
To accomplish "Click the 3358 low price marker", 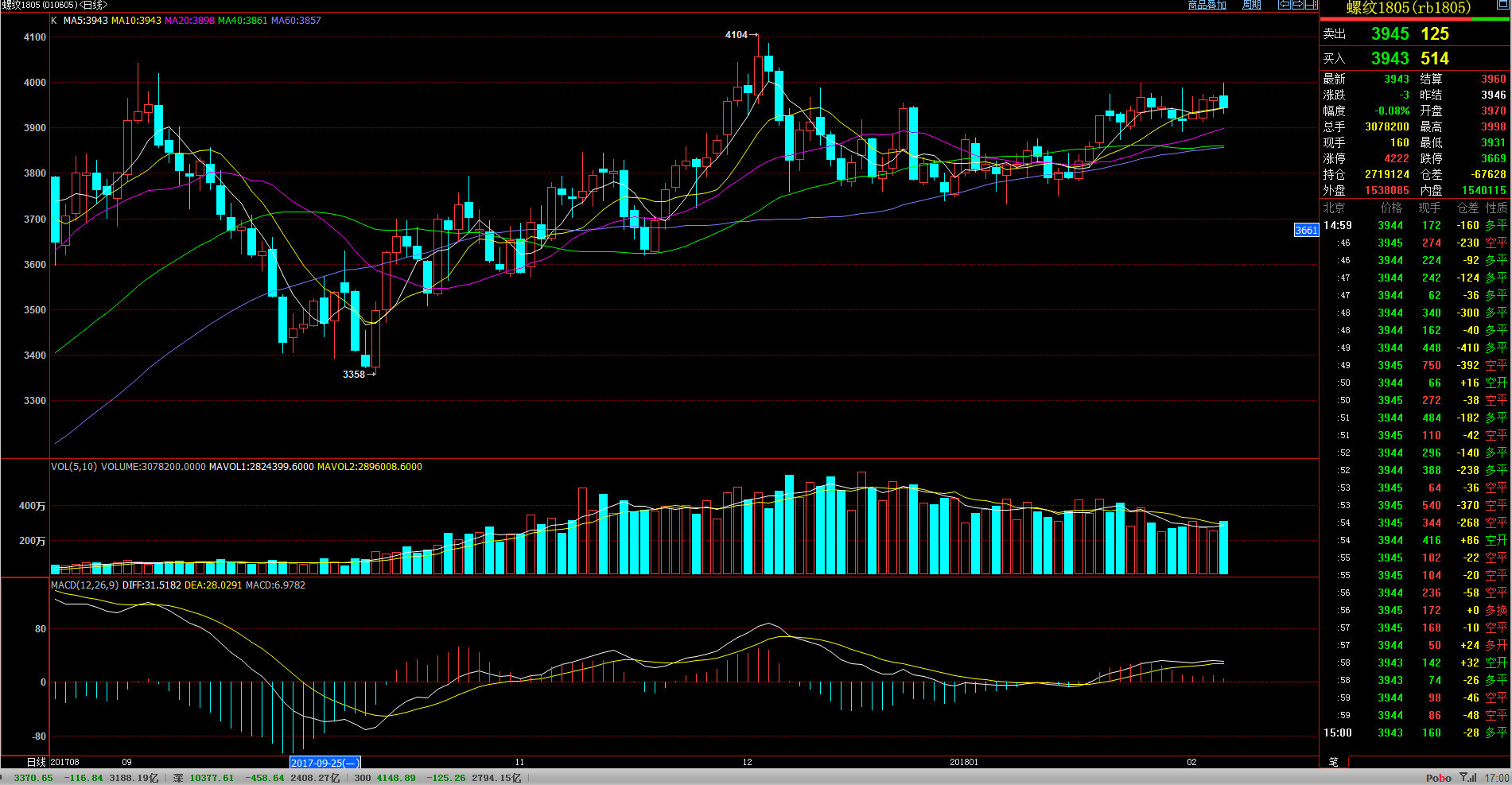I will [x=355, y=375].
